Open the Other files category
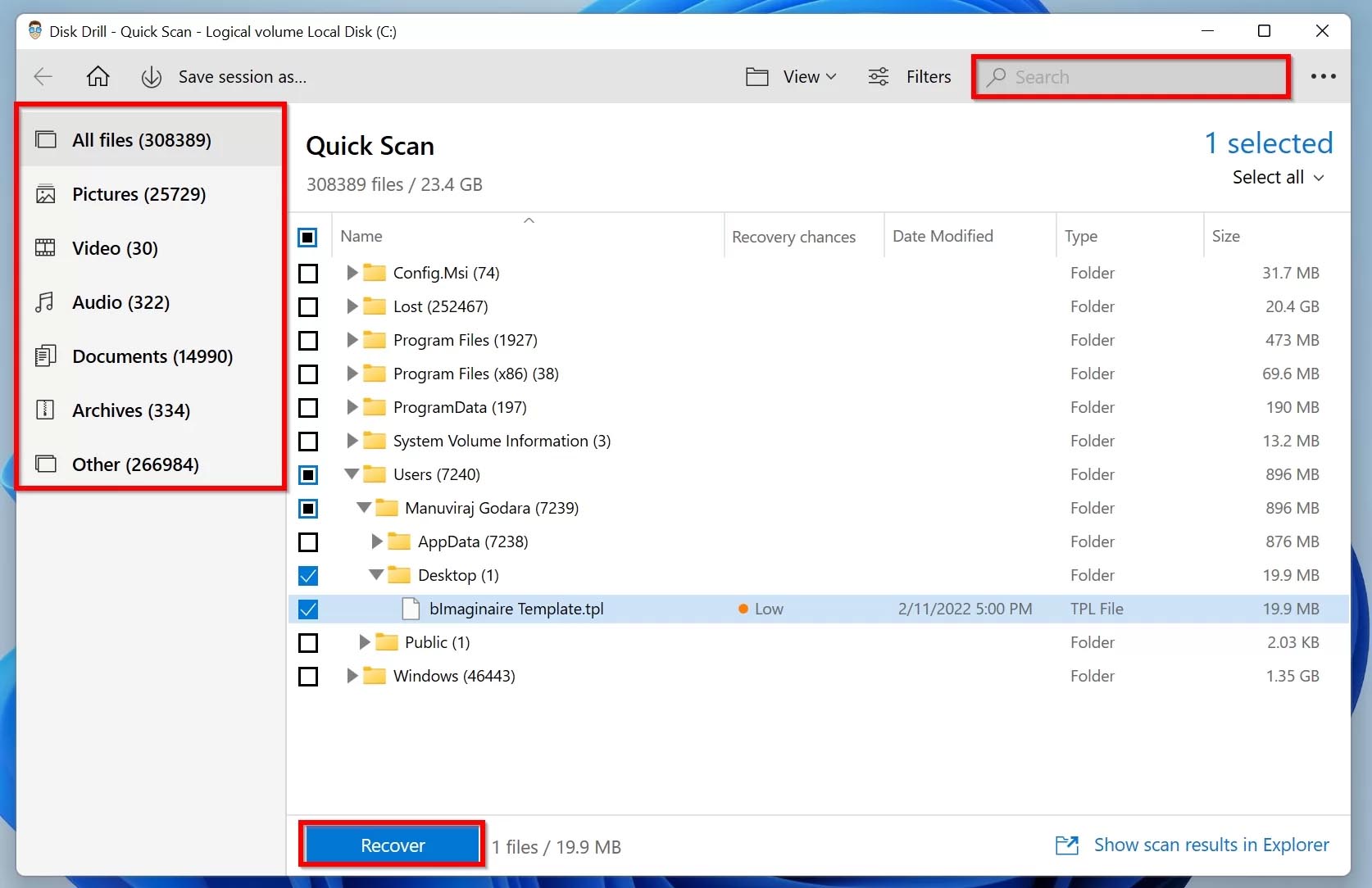Viewport: 1372px width, 888px height. pos(151,464)
